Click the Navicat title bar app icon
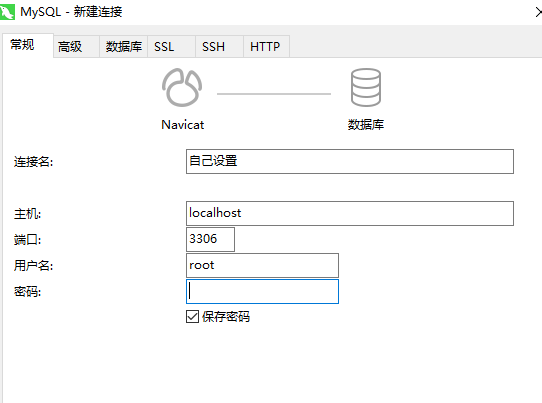 7,11
